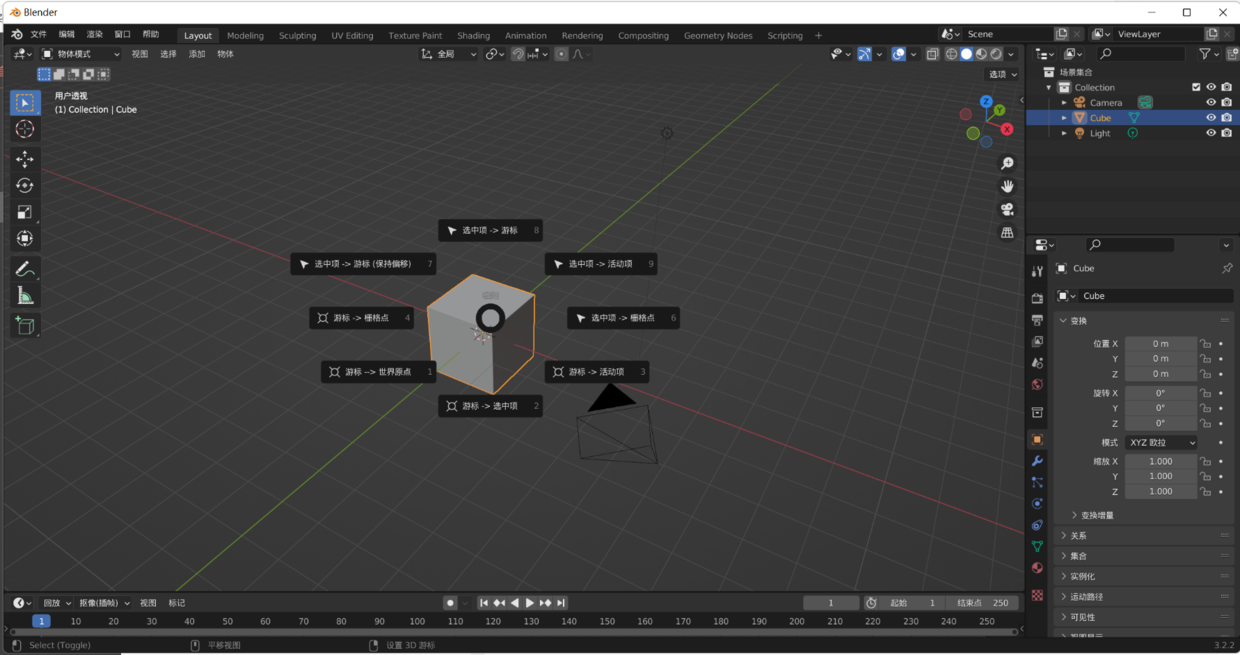Toggle X-Ray mode in the viewport header
Viewport: 1240px width, 655px height.
930,55
